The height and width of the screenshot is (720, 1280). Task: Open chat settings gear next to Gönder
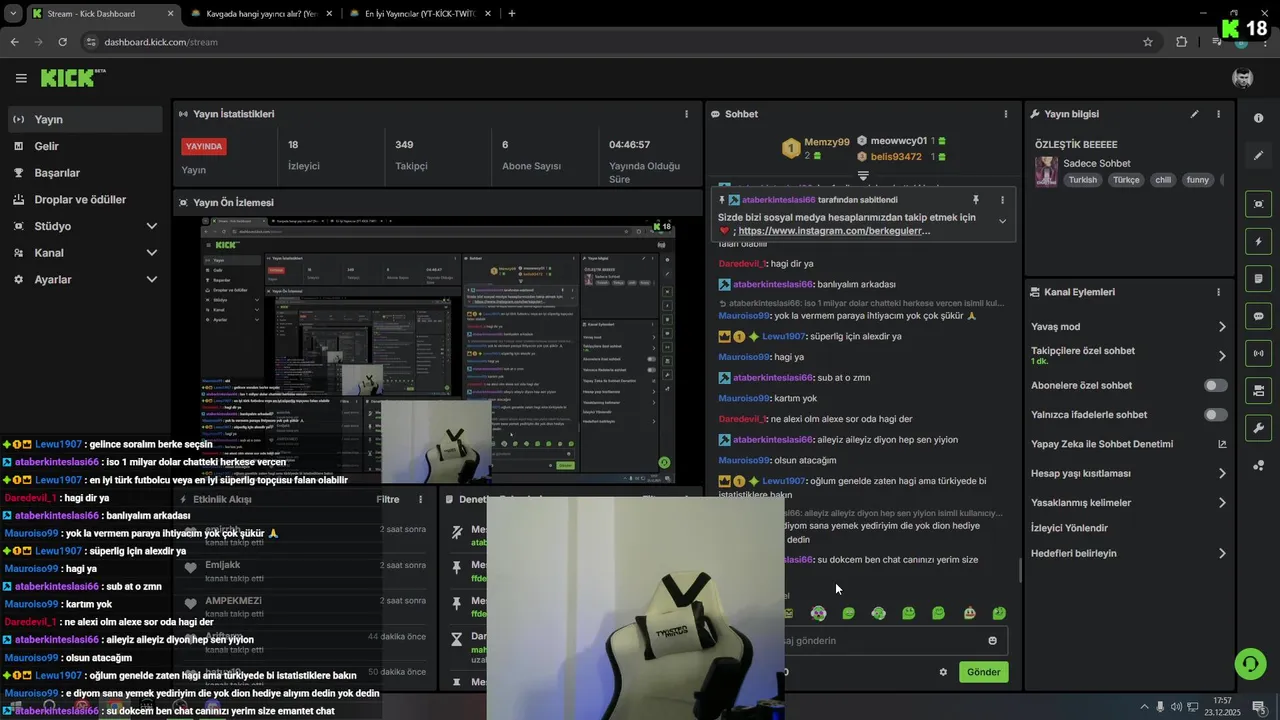(x=943, y=672)
